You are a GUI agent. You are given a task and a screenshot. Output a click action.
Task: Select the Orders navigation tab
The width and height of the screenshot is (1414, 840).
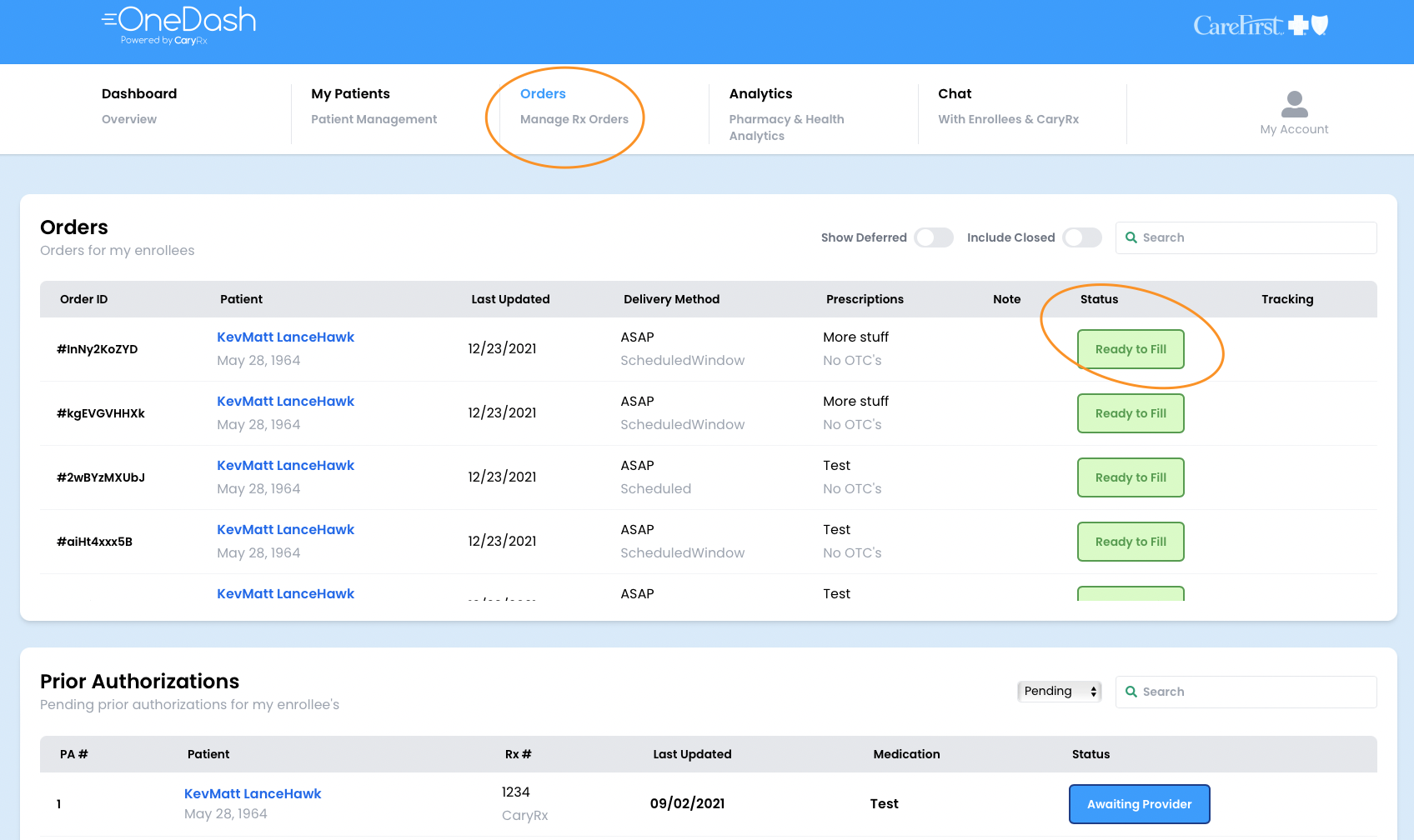tap(574, 107)
